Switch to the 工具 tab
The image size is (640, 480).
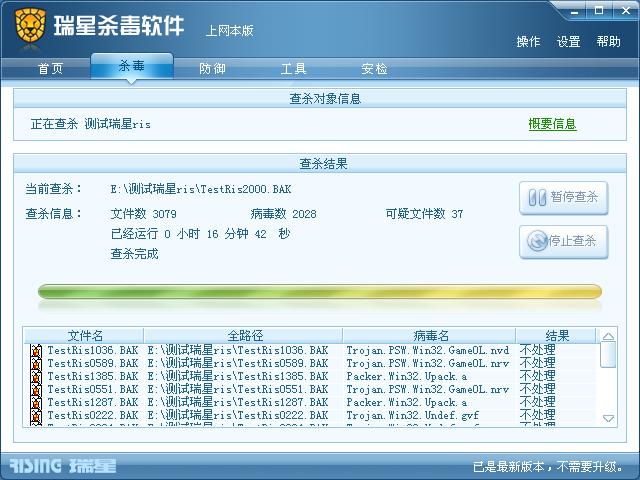point(293,68)
